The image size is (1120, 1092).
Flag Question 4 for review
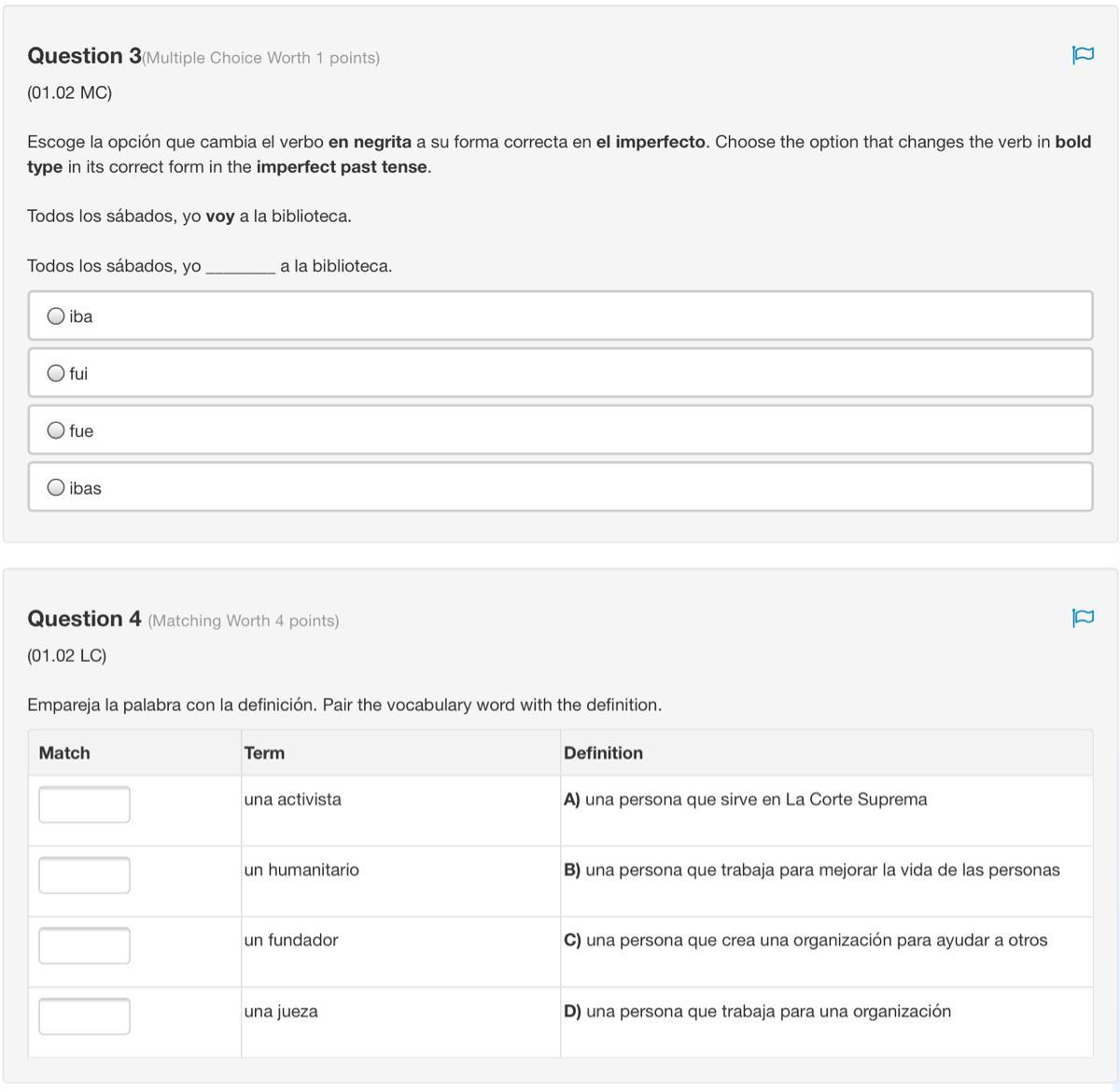pyautogui.click(x=1083, y=617)
